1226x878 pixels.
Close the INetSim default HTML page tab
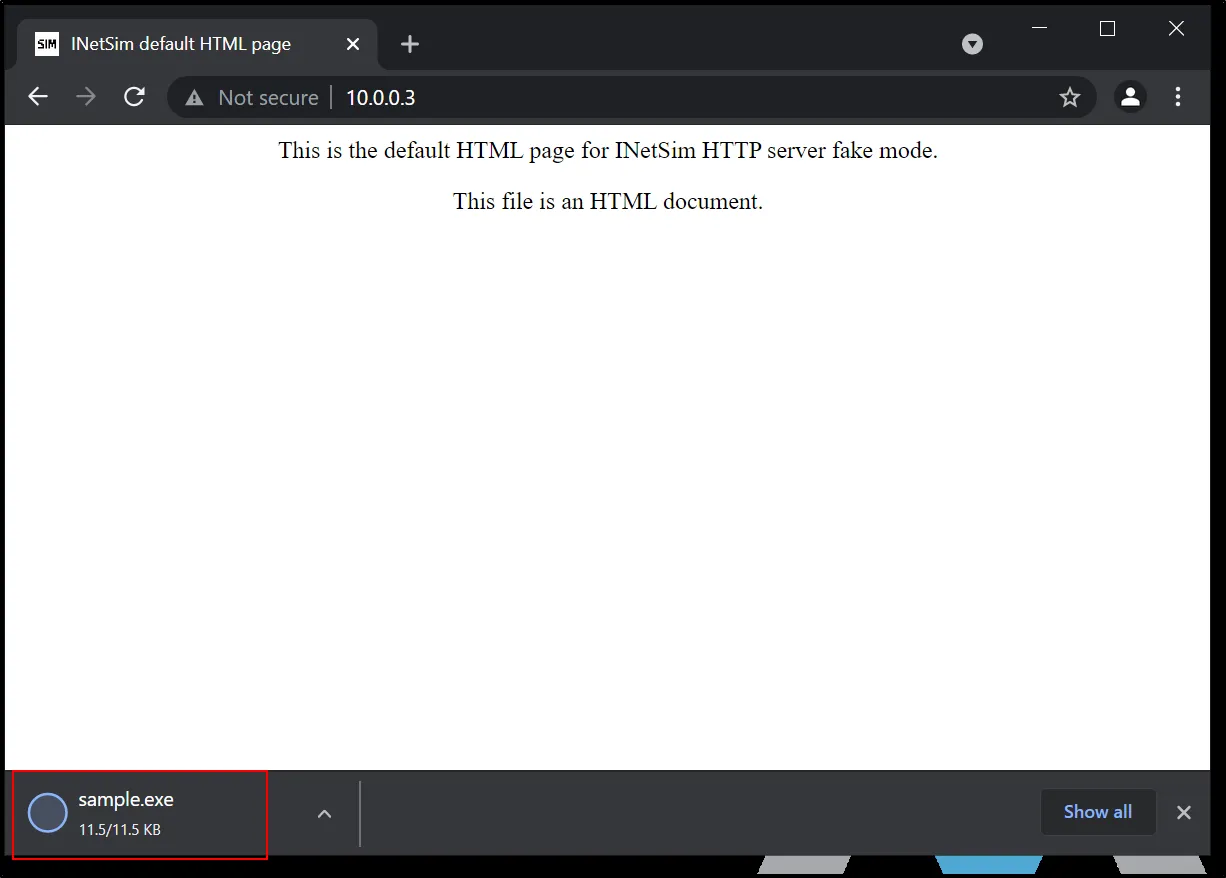click(353, 44)
